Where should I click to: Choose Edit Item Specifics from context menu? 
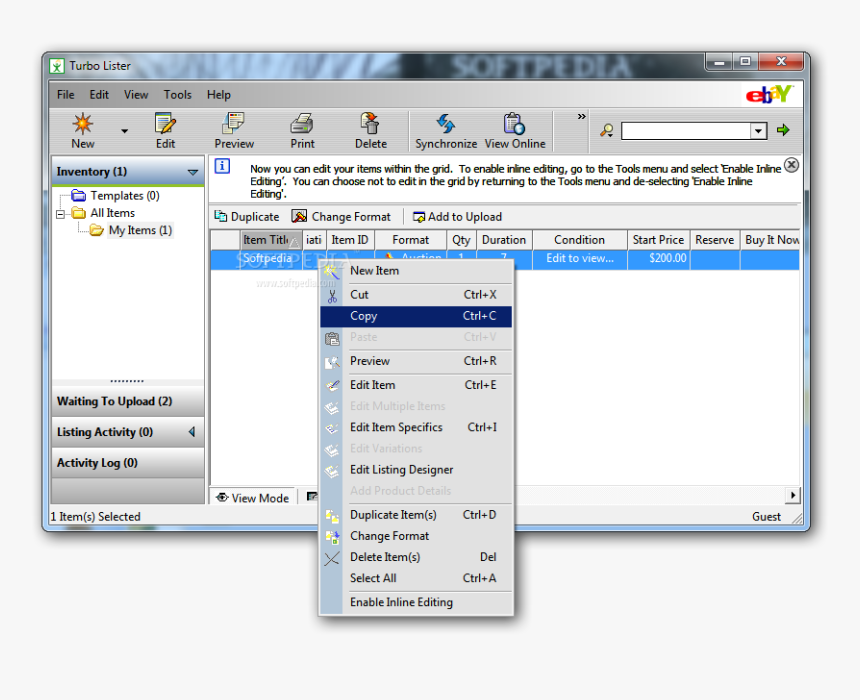[x=416, y=427]
